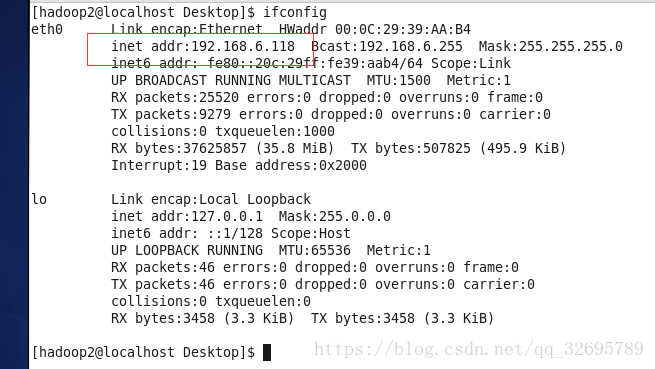Click the MTU:1500 value
655x369 pixels.
(x=399, y=80)
